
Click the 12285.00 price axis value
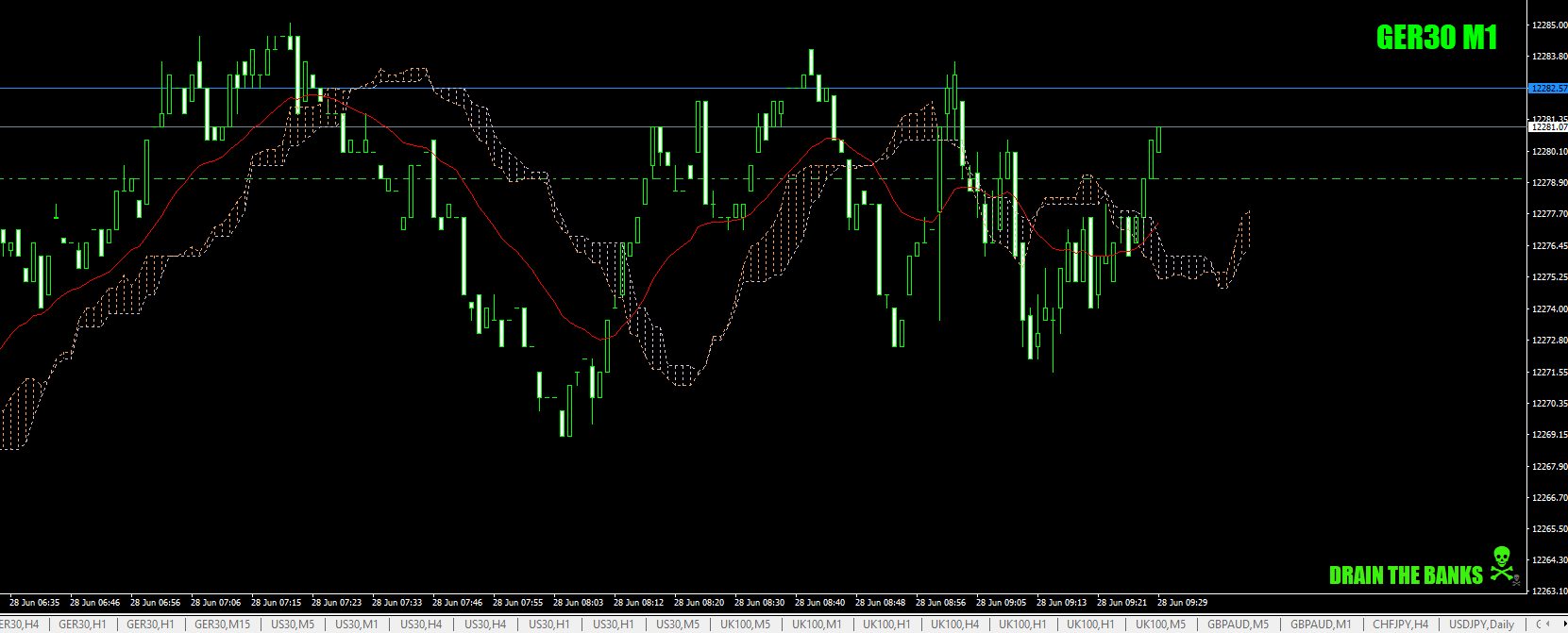[x=1549, y=25]
